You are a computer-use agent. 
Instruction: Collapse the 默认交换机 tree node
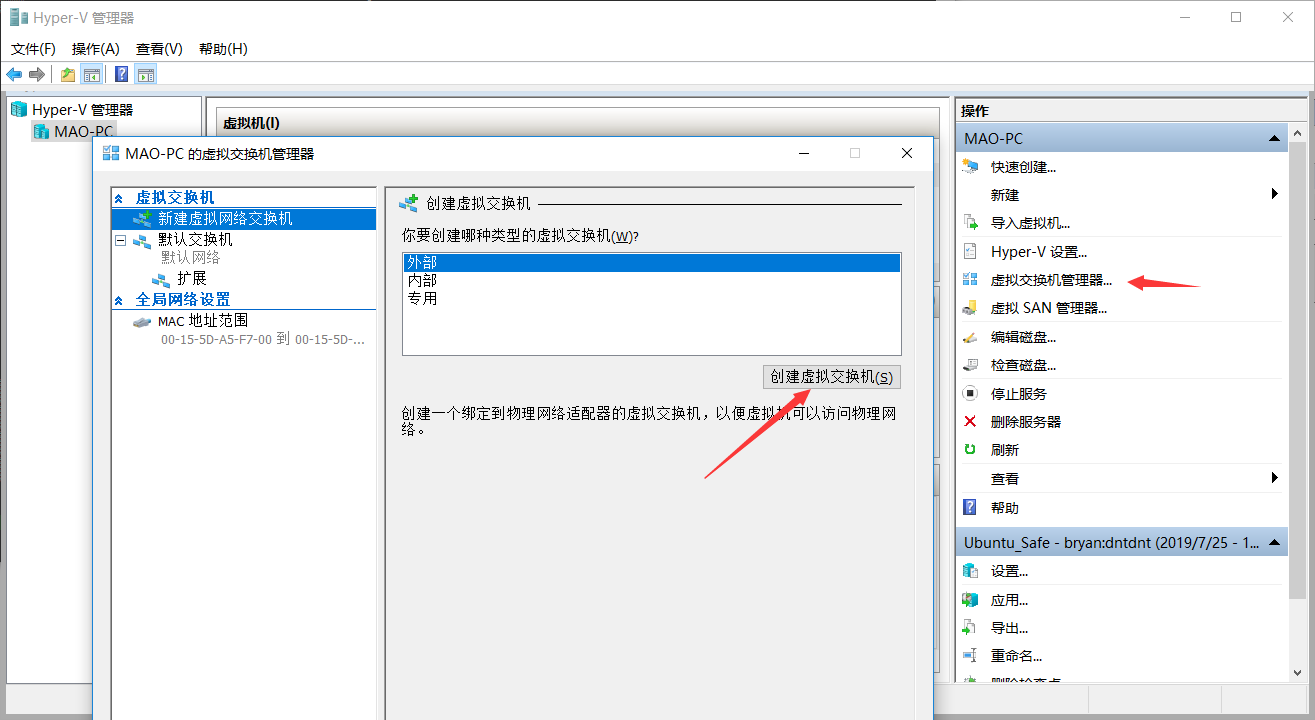(x=121, y=240)
